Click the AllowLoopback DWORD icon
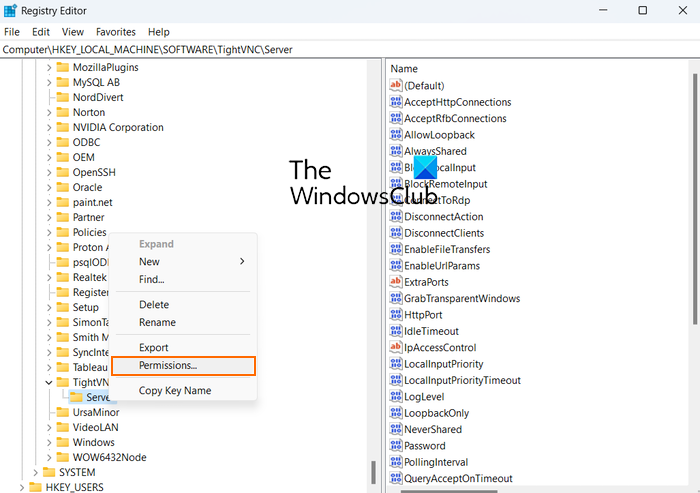The image size is (700, 493). [396, 134]
